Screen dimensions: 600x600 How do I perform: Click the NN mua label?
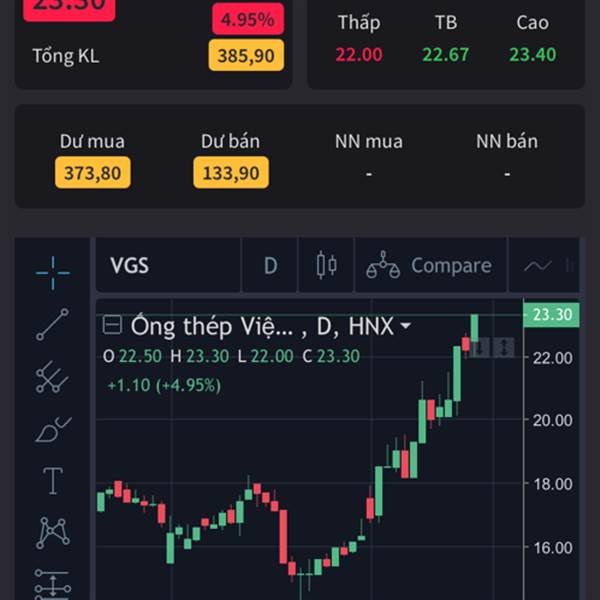[369, 141]
